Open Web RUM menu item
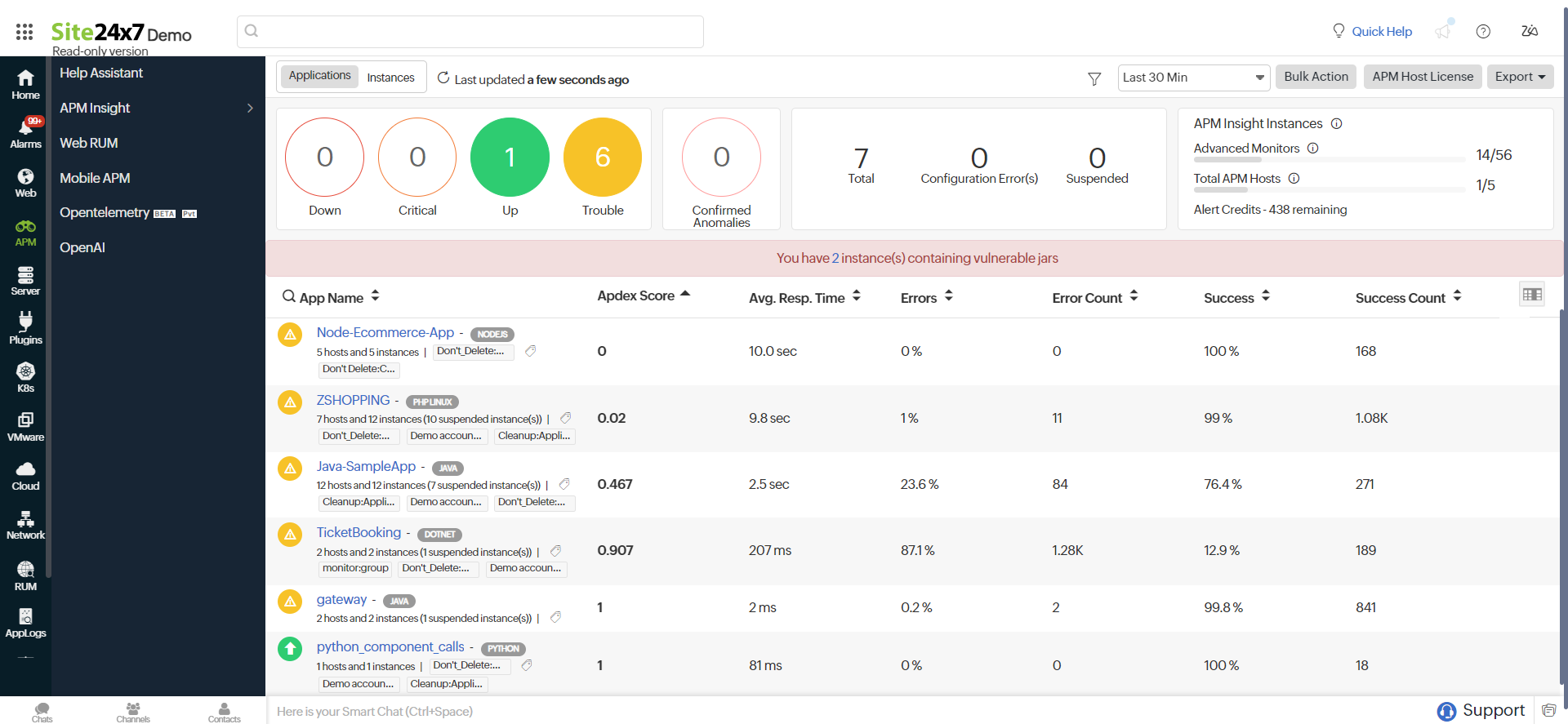The height and width of the screenshot is (724, 1568). (89, 143)
